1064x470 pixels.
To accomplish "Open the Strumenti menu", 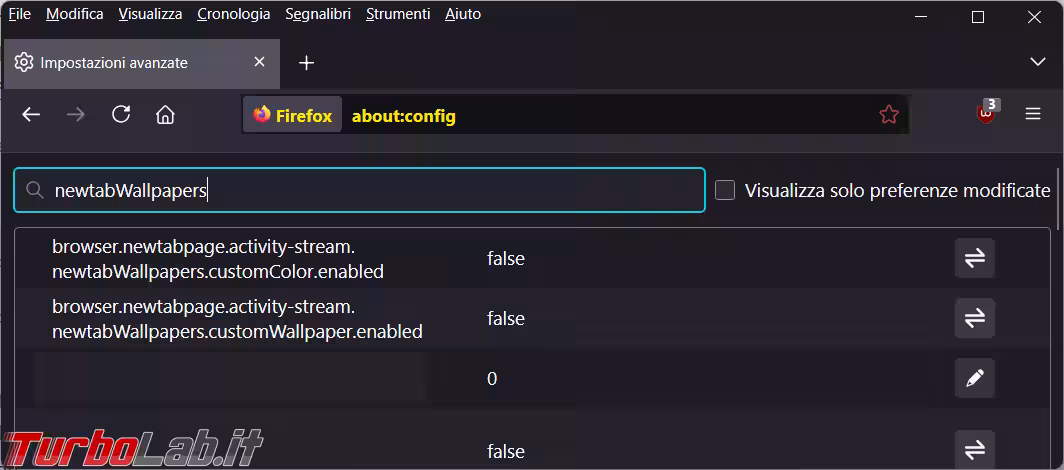I will pos(398,14).
